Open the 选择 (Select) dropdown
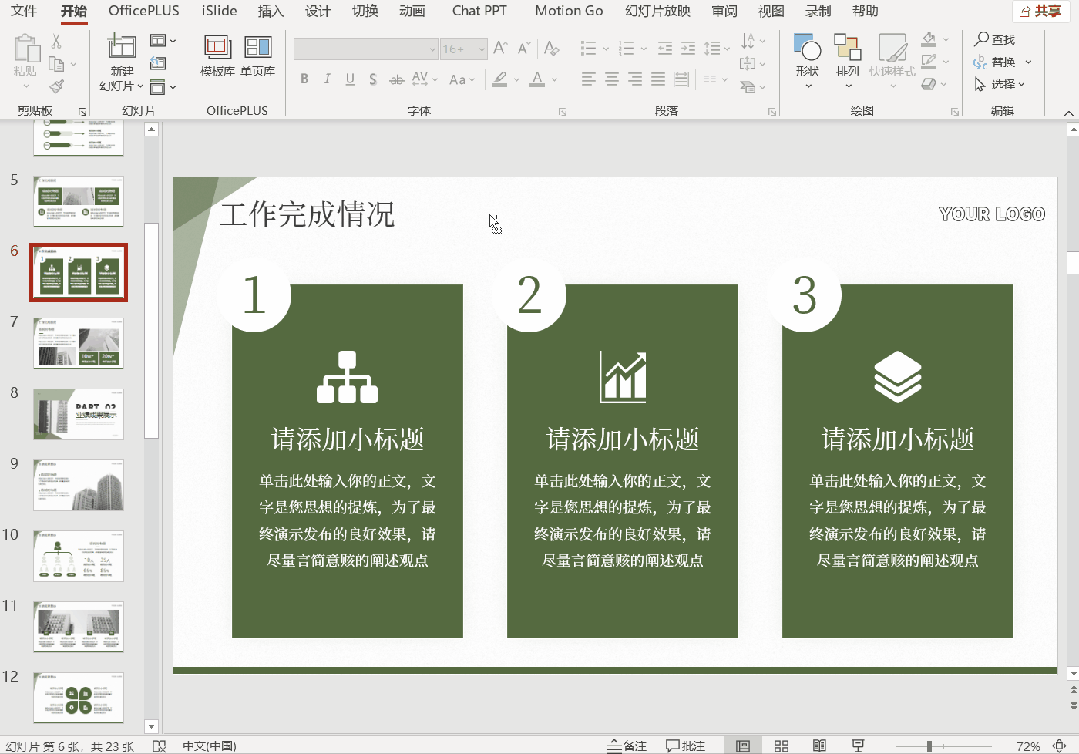 click(1001, 85)
